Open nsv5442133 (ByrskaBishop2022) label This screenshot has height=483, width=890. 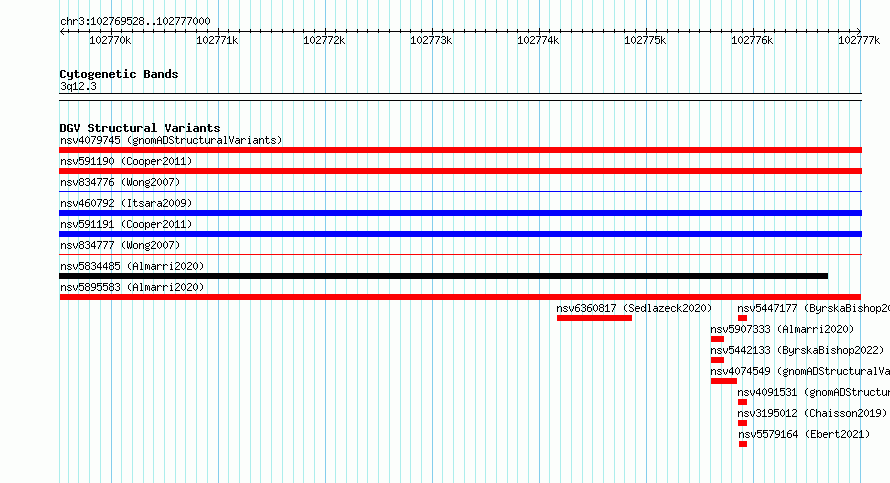pos(797,350)
